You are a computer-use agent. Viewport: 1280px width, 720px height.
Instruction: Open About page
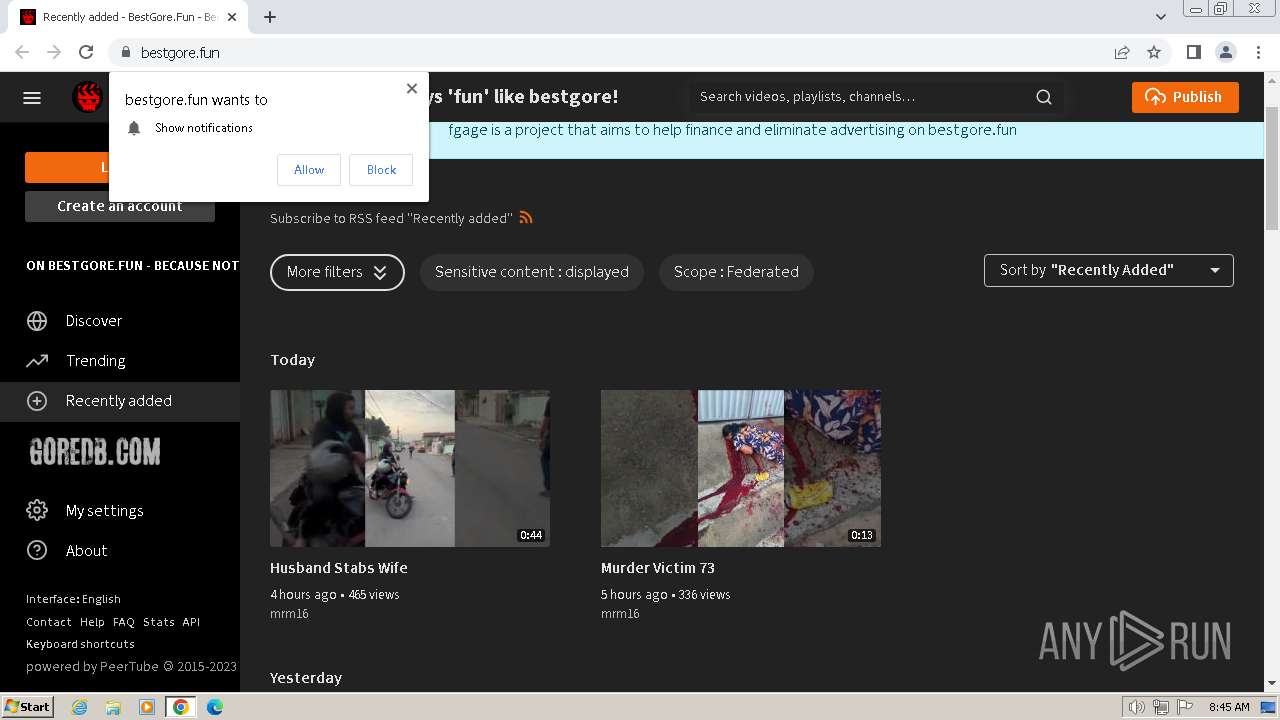[86, 551]
